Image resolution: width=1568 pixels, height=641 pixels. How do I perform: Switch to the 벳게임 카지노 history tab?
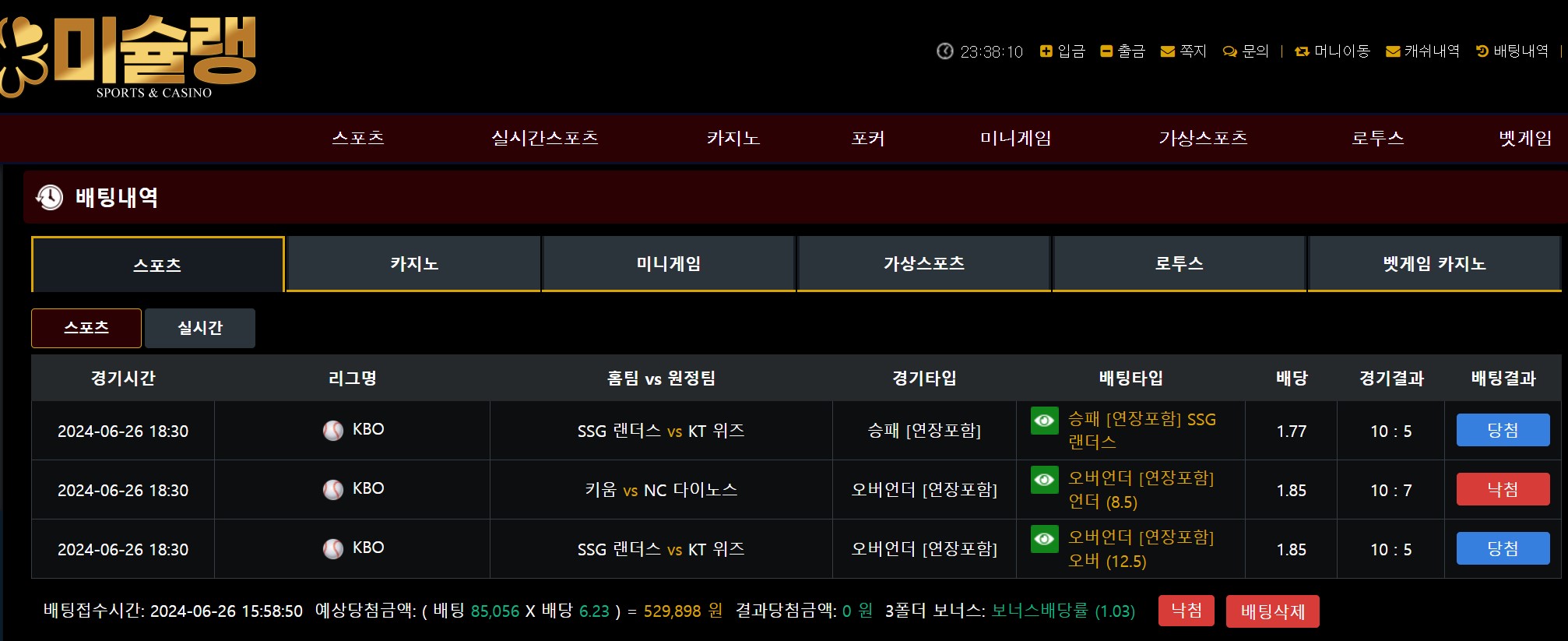click(1434, 264)
